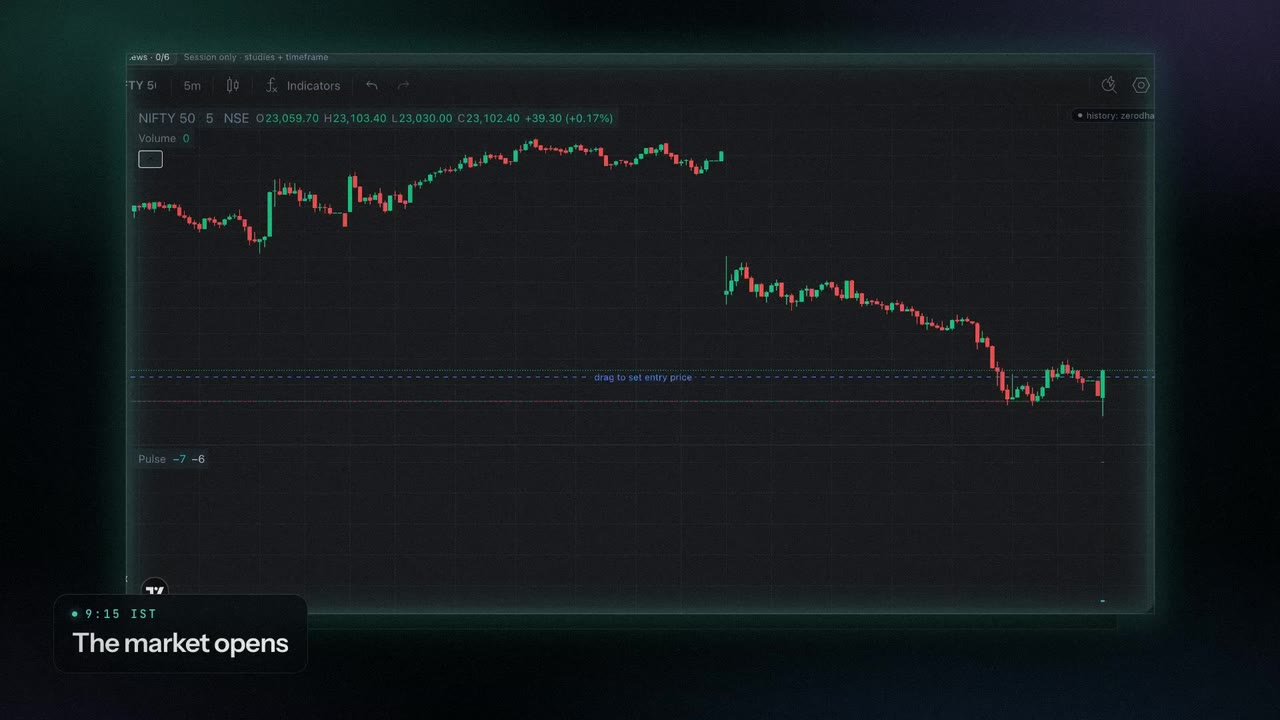Select the Pulse indicator label
The width and height of the screenshot is (1280, 720).
tap(152, 459)
